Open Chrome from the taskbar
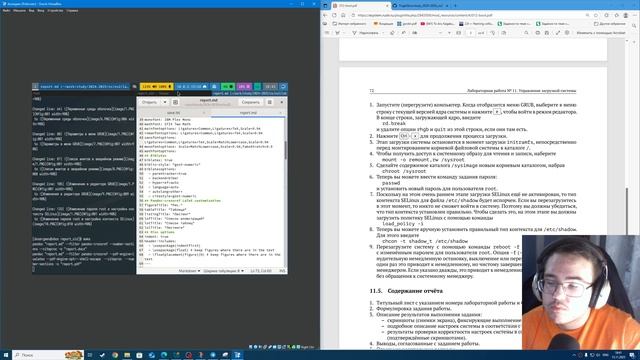 (115, 355)
